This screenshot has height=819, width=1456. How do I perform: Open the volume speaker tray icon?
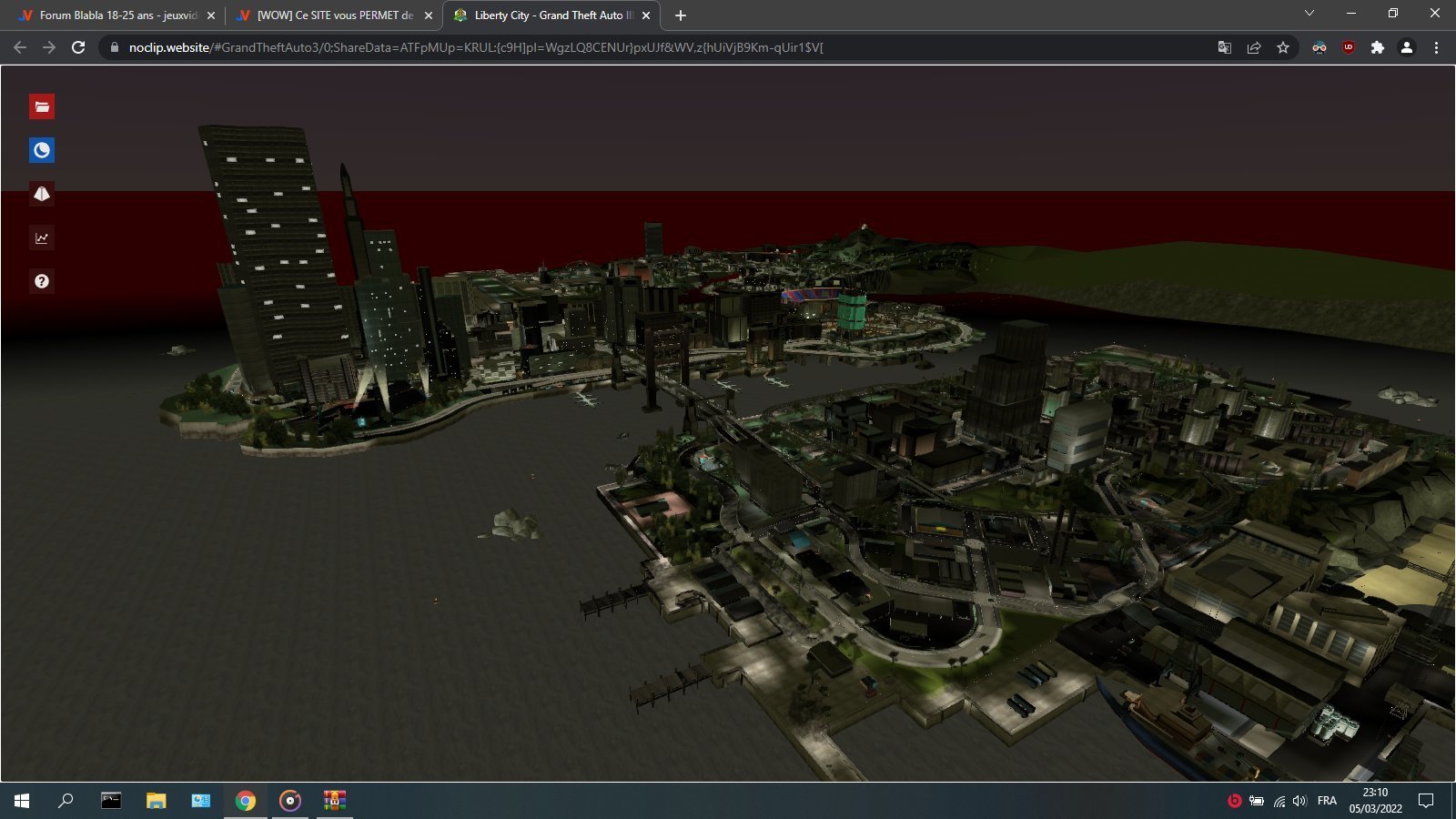tap(1299, 801)
